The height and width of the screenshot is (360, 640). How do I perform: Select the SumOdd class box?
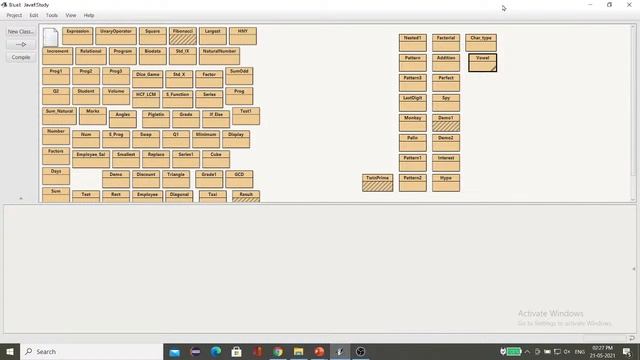239,76
